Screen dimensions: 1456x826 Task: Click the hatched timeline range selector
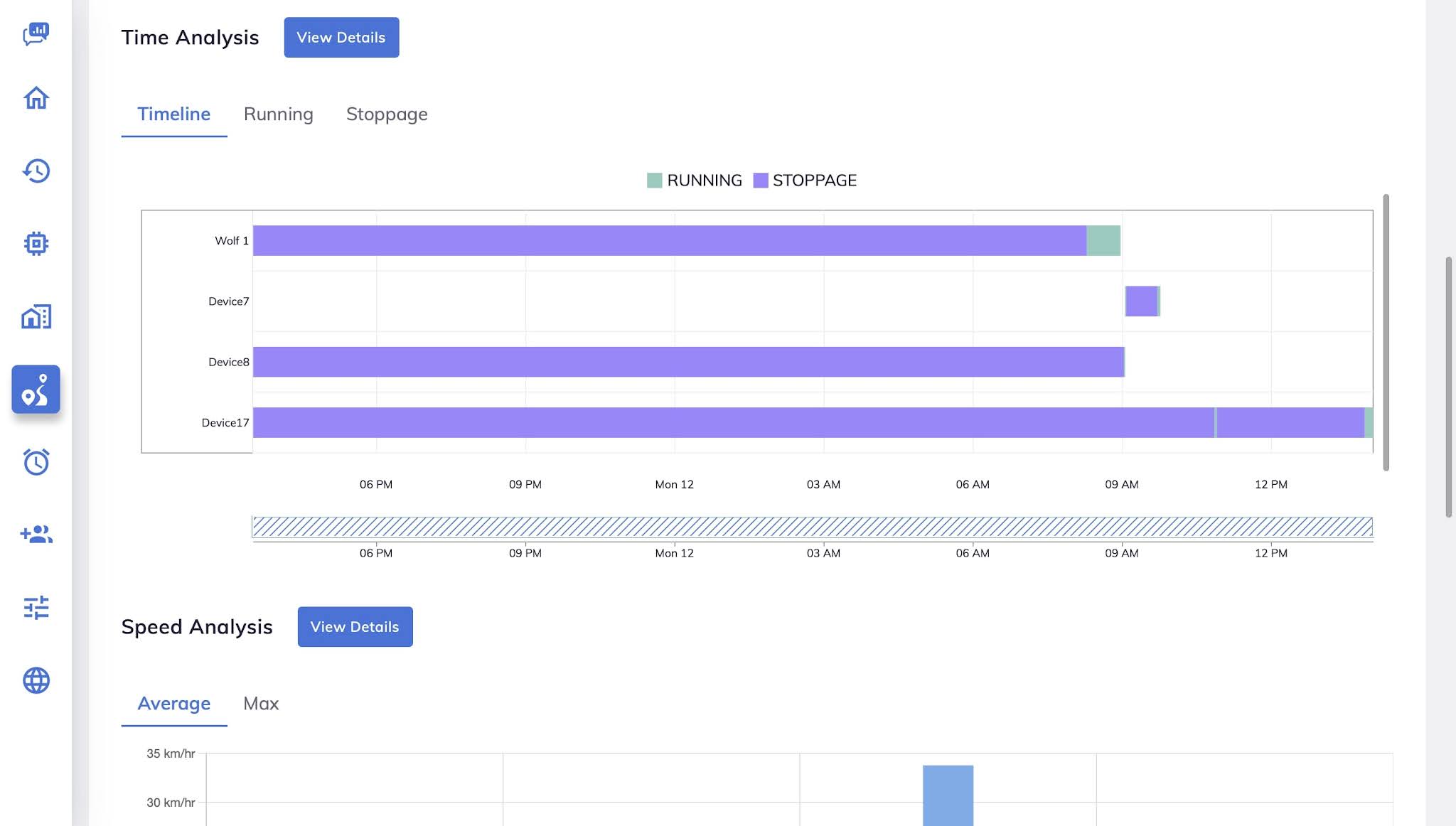[x=812, y=527]
